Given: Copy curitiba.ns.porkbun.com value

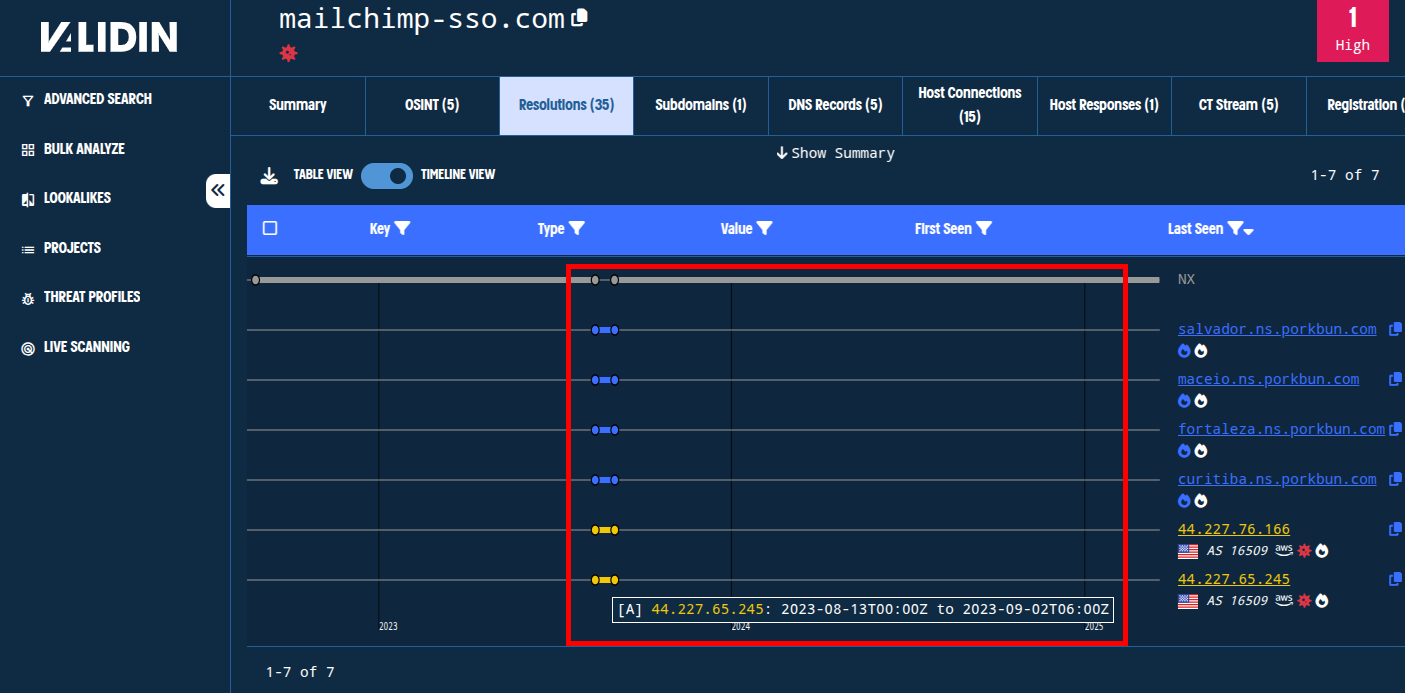Looking at the screenshot, I should (1395, 479).
